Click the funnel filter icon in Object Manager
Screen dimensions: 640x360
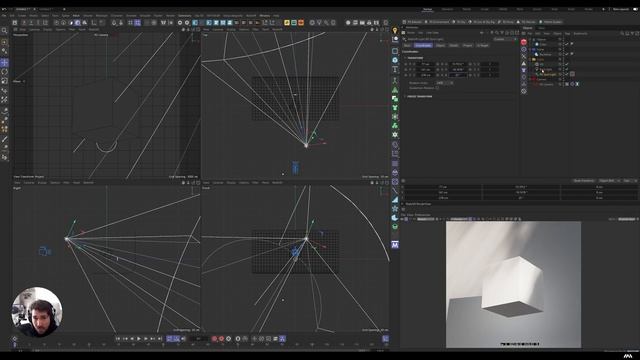pos(632,33)
